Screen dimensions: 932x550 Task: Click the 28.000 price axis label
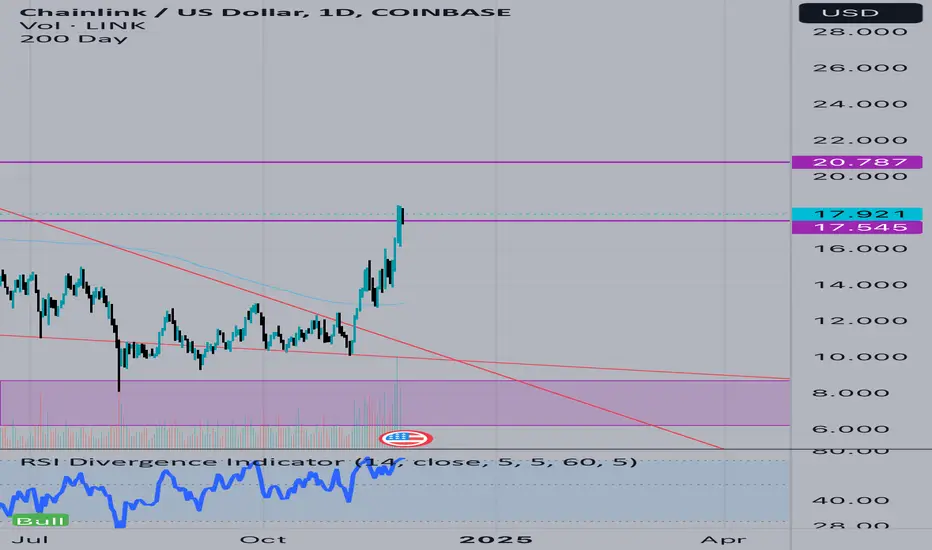[860, 32]
